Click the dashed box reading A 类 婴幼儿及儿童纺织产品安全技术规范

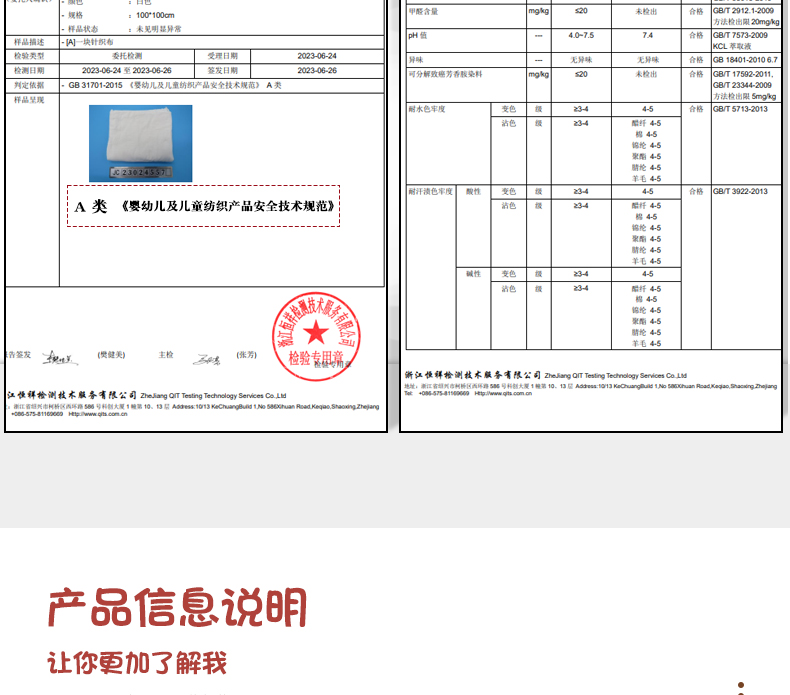coord(204,206)
